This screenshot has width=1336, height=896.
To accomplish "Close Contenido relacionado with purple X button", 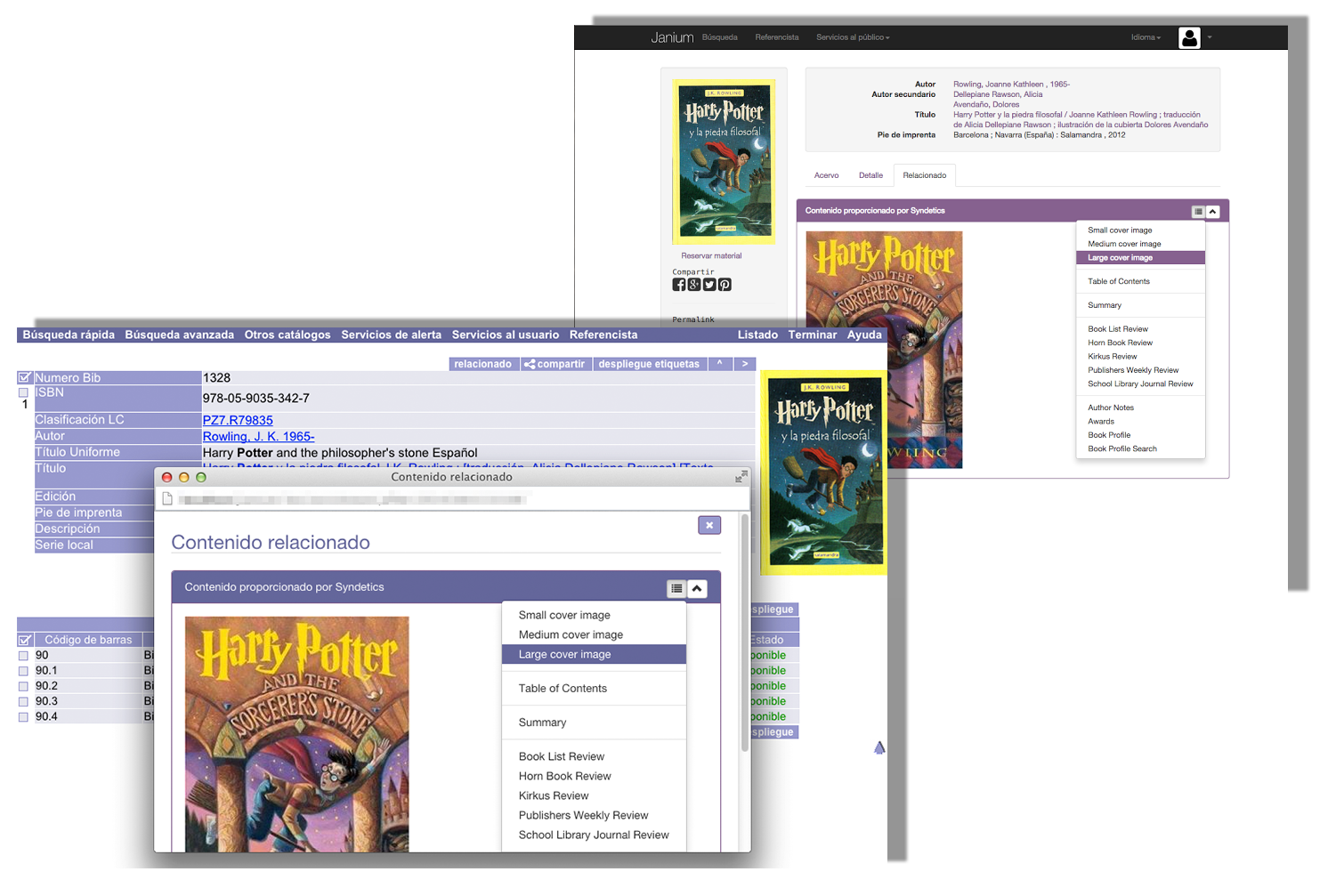I will (709, 525).
